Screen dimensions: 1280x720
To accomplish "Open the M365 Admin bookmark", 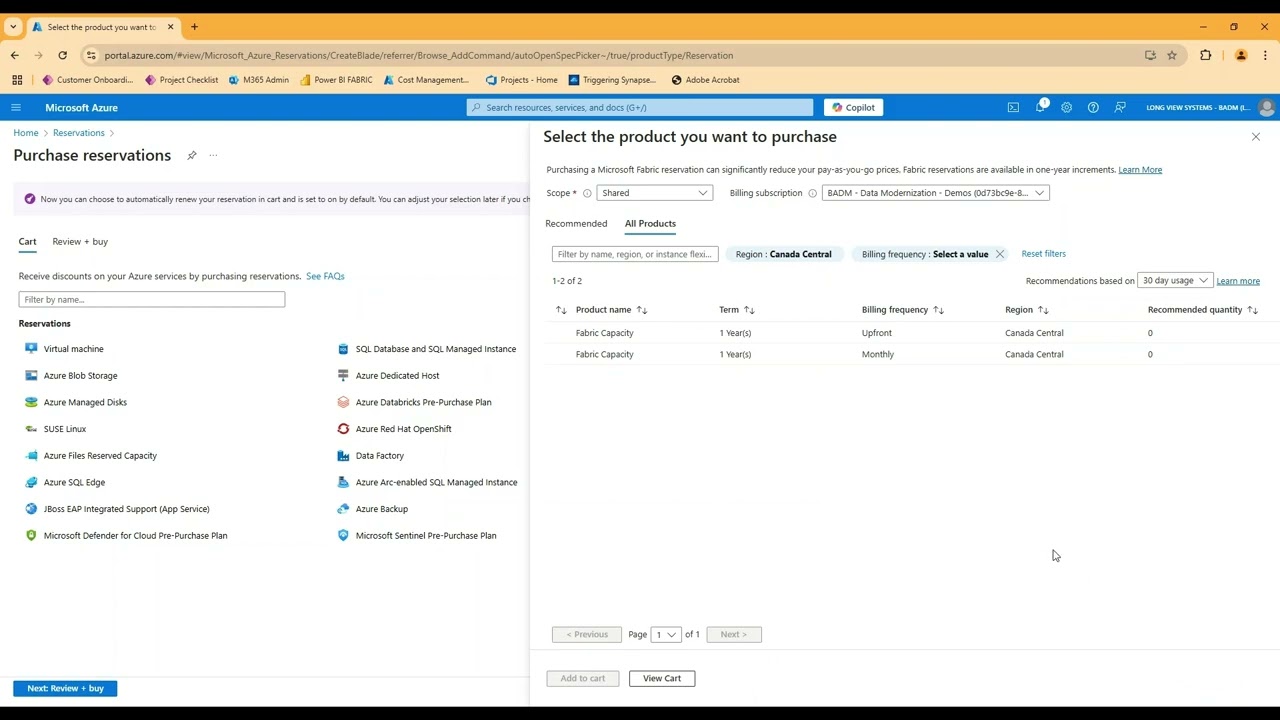I will (258, 80).
